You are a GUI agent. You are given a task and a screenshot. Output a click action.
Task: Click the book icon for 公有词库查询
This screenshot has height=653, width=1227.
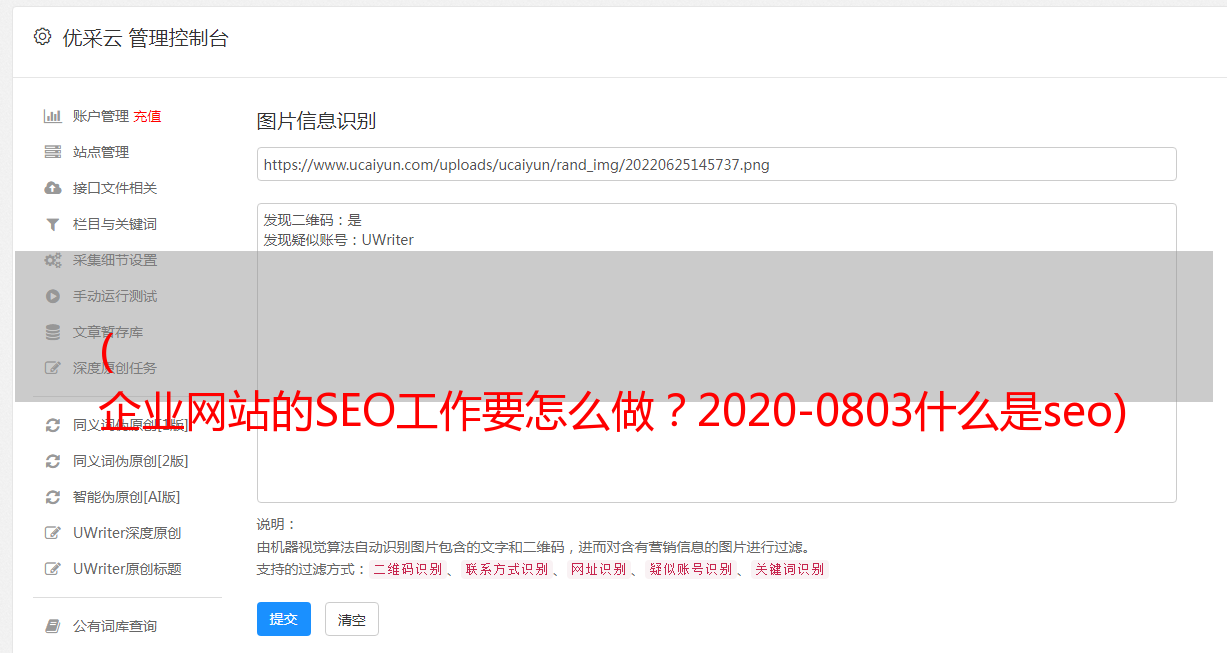click(x=53, y=626)
